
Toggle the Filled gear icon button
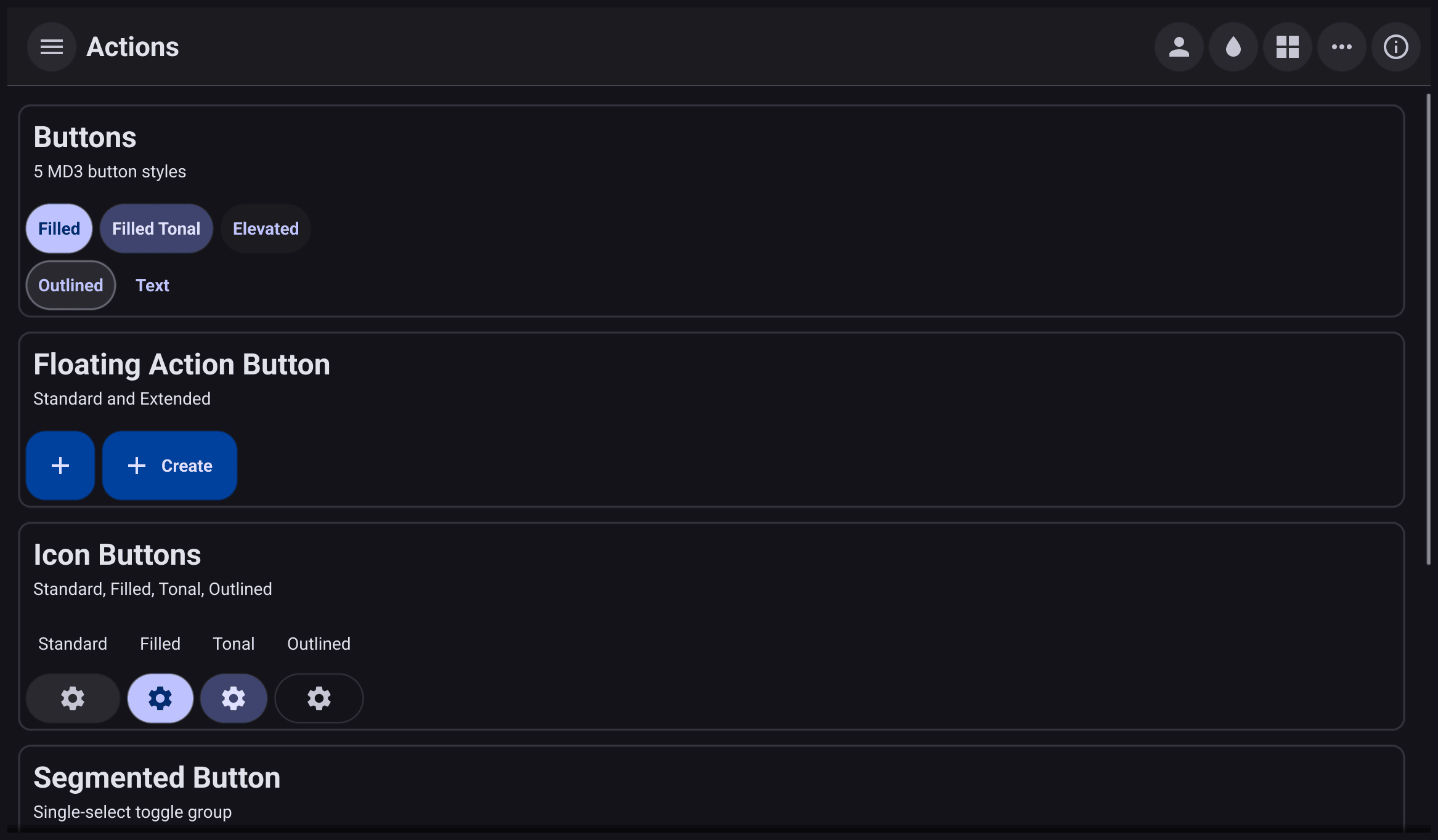point(160,698)
